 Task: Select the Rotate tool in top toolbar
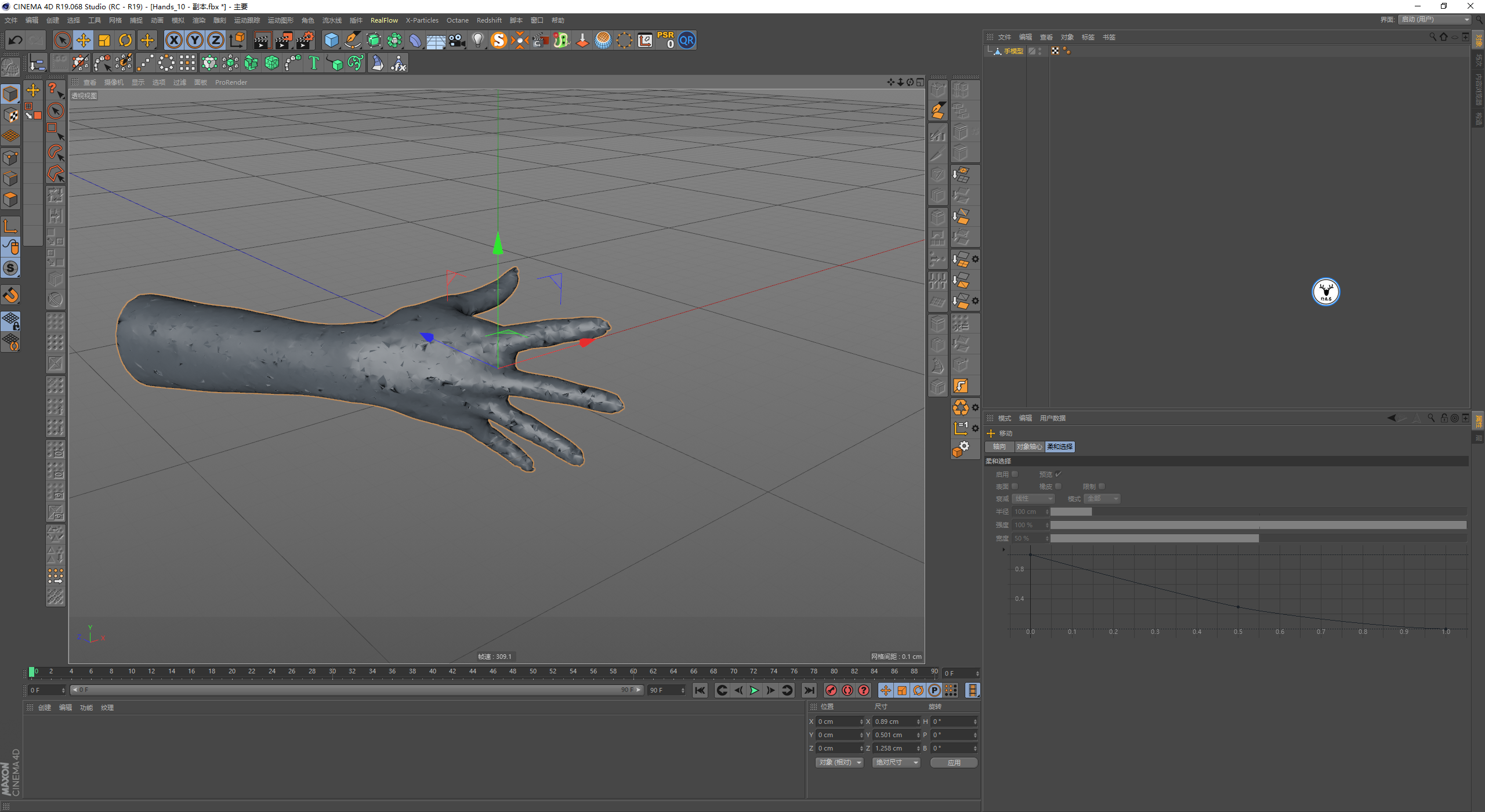[x=125, y=40]
